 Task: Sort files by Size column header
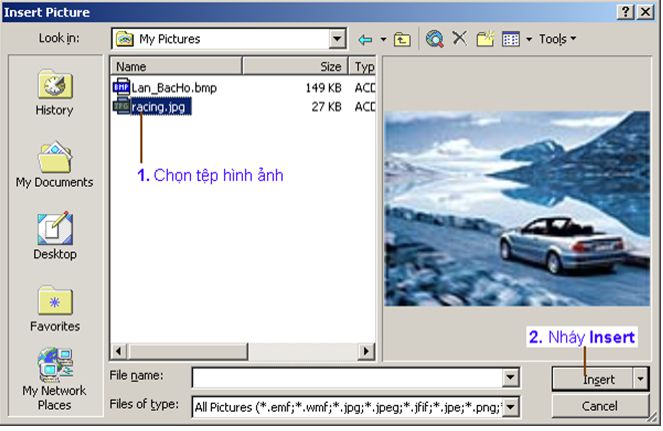[x=295, y=66]
